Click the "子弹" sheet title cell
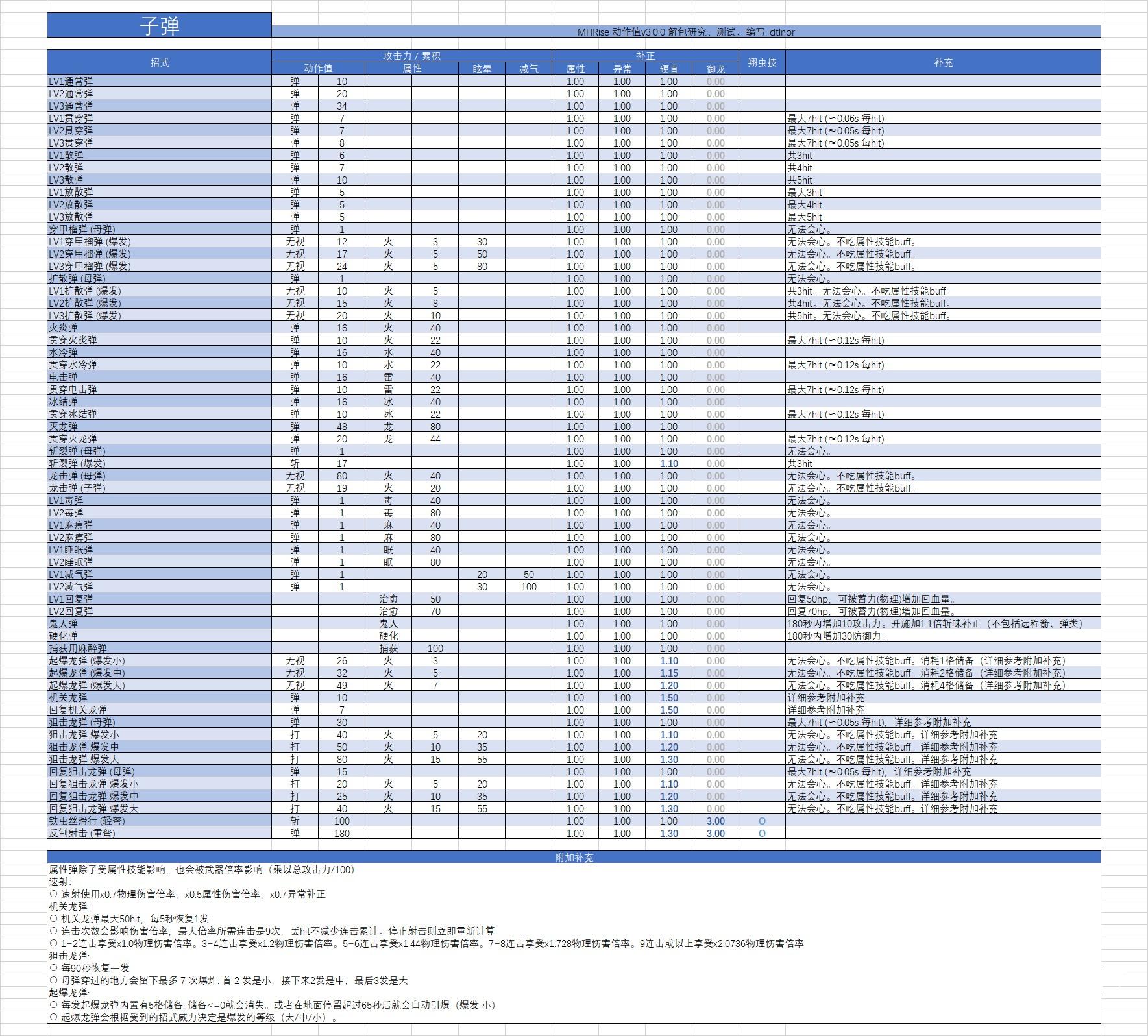 pos(159,25)
